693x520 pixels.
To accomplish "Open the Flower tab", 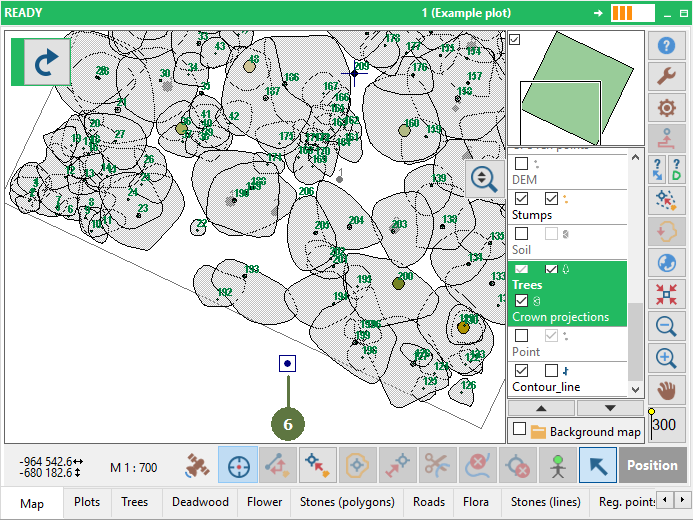I will tap(264, 502).
